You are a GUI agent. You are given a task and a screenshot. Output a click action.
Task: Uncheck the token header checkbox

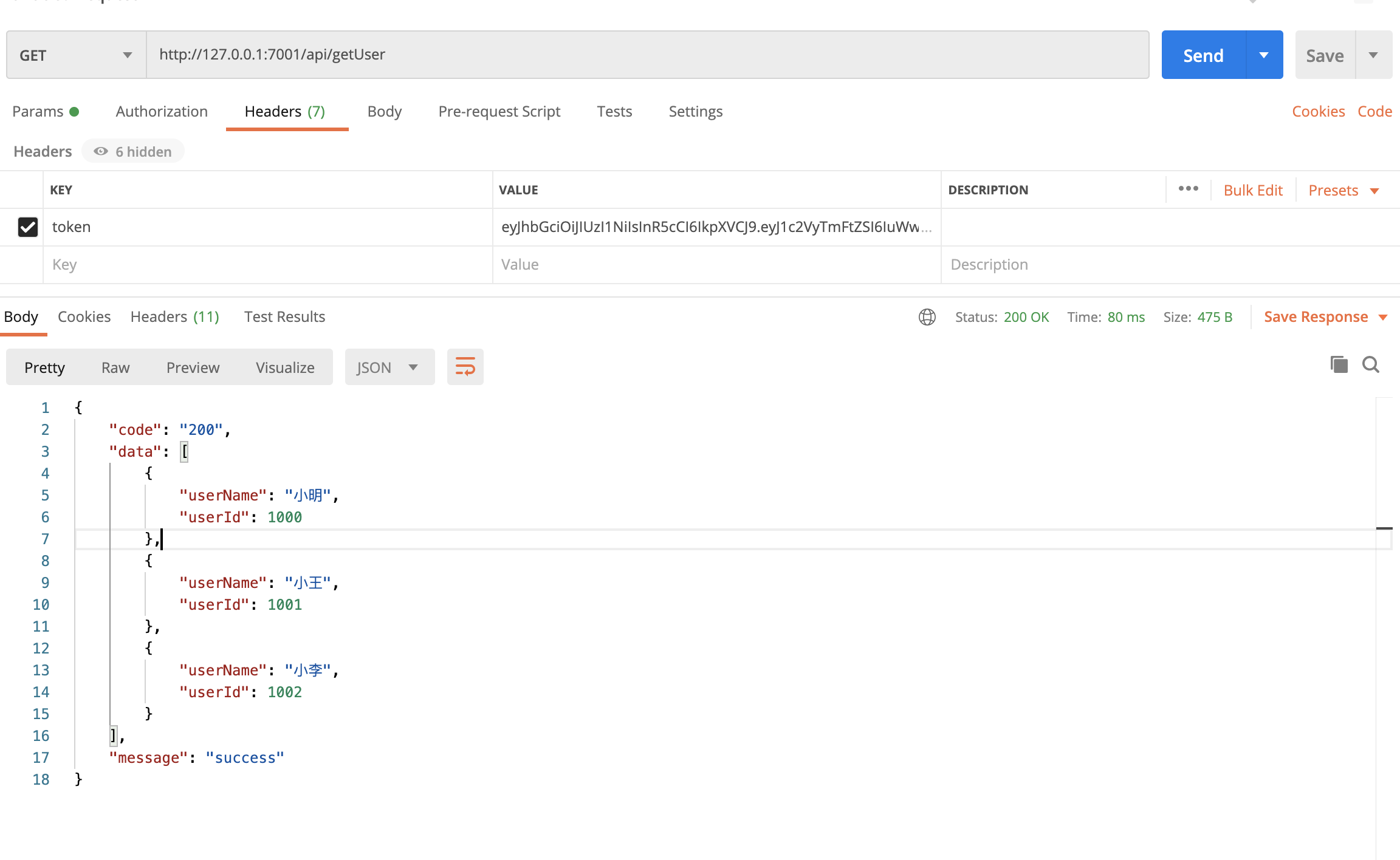28,227
